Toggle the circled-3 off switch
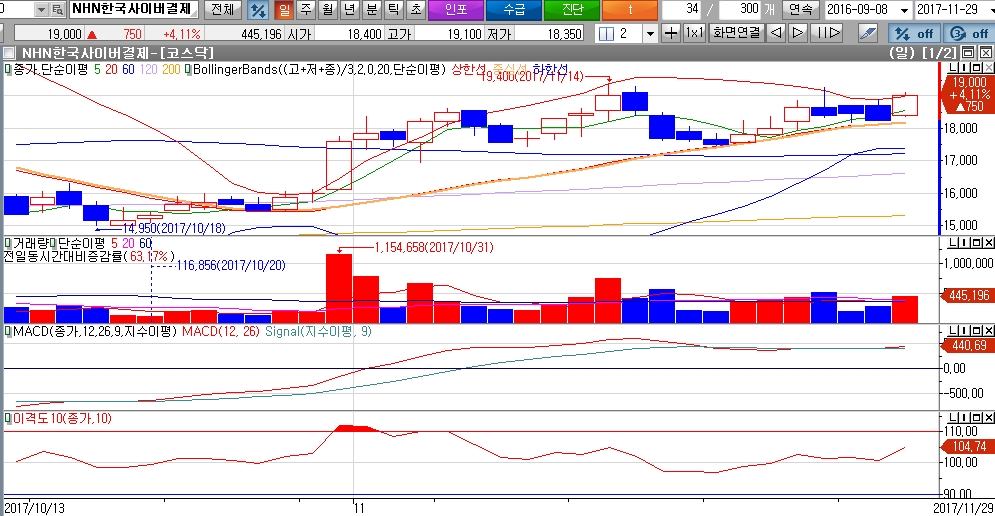The image size is (995, 516). (x=966, y=33)
